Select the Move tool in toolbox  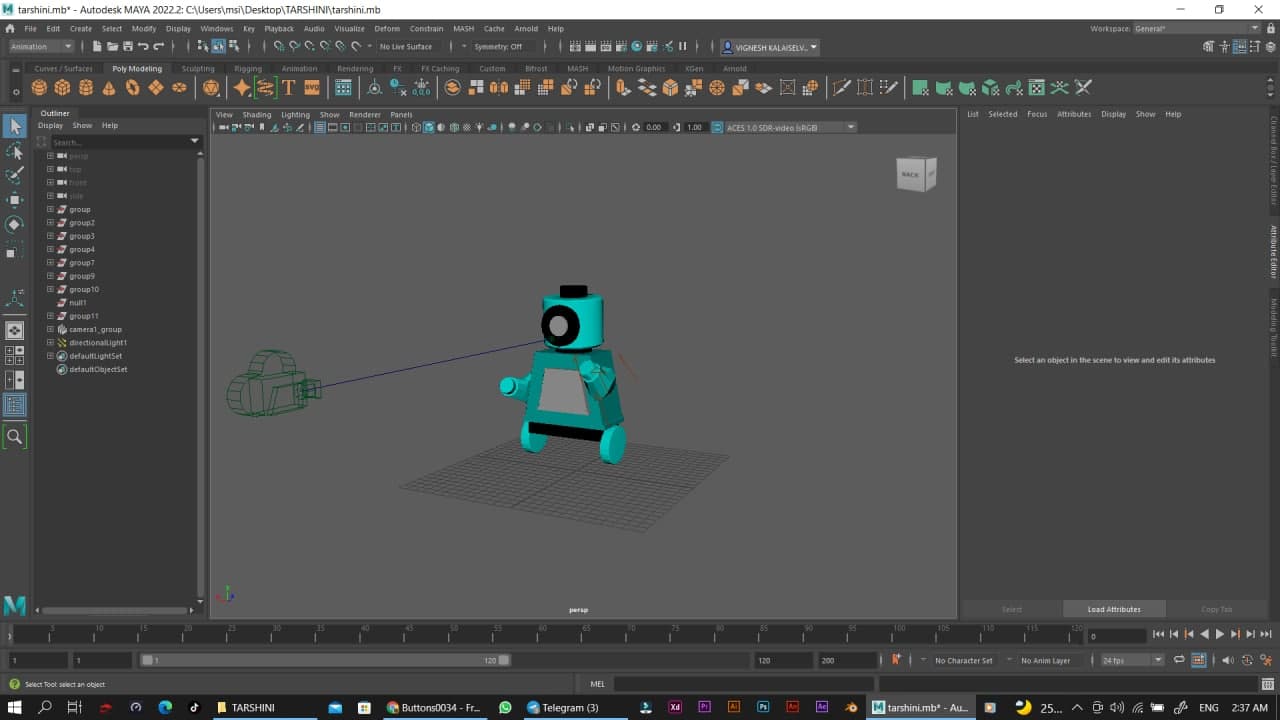pos(15,199)
